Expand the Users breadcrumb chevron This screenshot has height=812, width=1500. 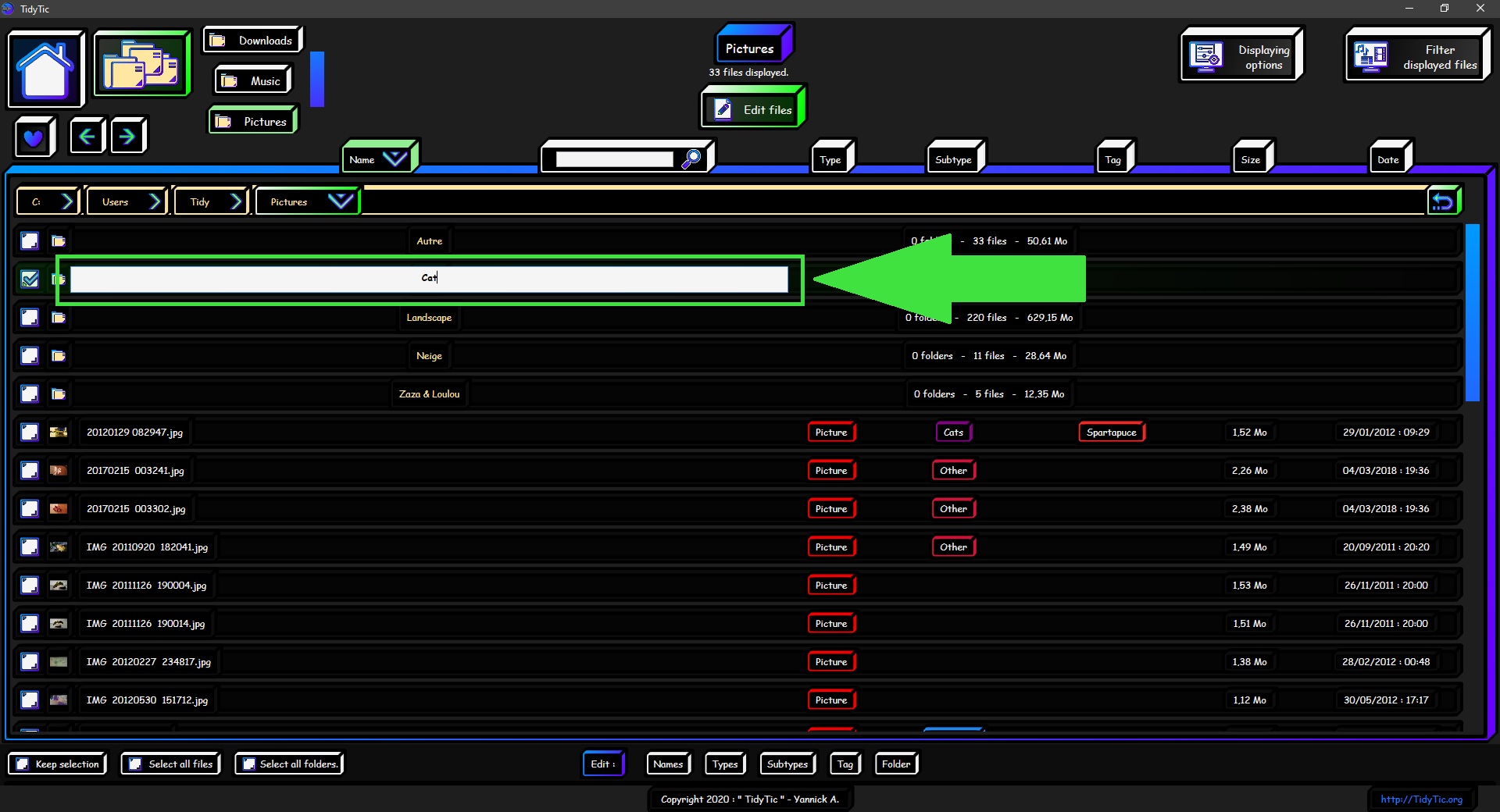pos(155,201)
